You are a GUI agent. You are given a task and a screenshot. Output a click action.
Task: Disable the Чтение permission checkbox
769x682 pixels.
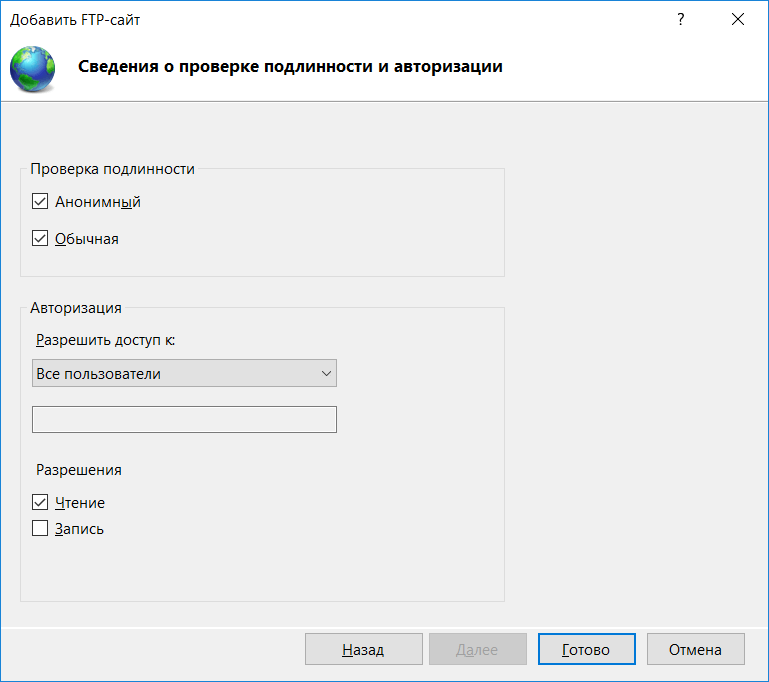40,502
